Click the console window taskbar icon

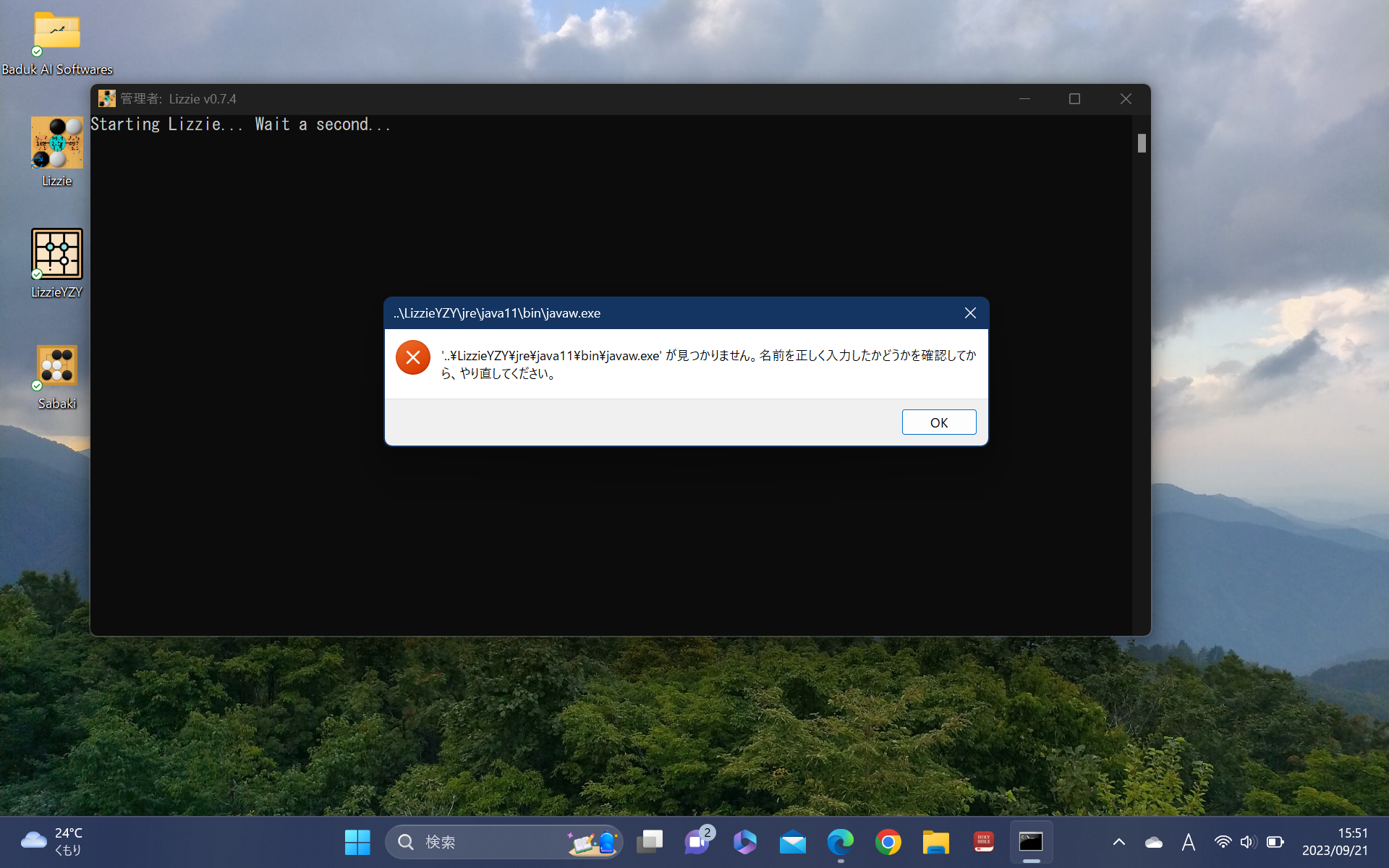(x=1031, y=842)
